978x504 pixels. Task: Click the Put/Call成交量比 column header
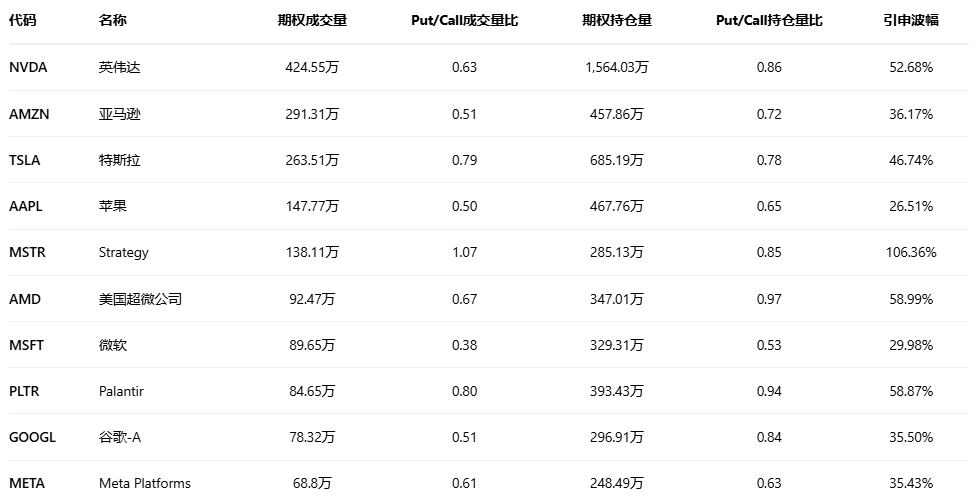pyautogui.click(x=464, y=21)
